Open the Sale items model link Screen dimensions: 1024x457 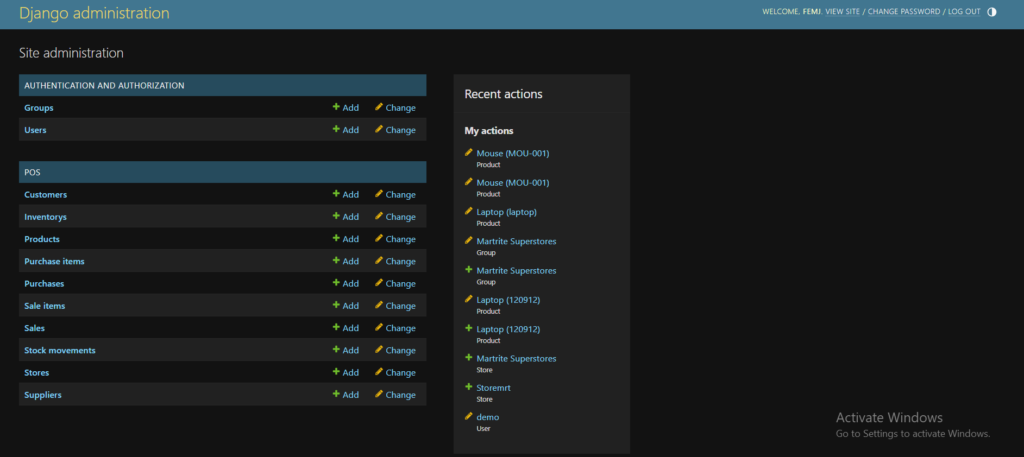tap(44, 306)
